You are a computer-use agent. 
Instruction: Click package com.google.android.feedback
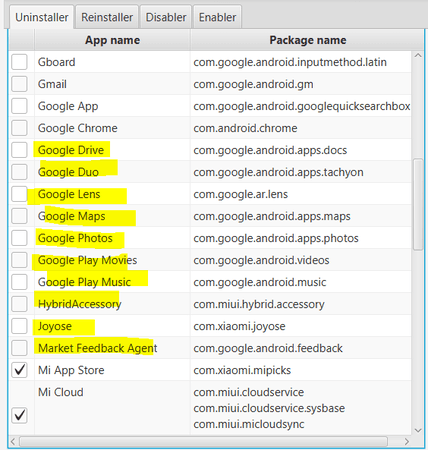(268, 348)
